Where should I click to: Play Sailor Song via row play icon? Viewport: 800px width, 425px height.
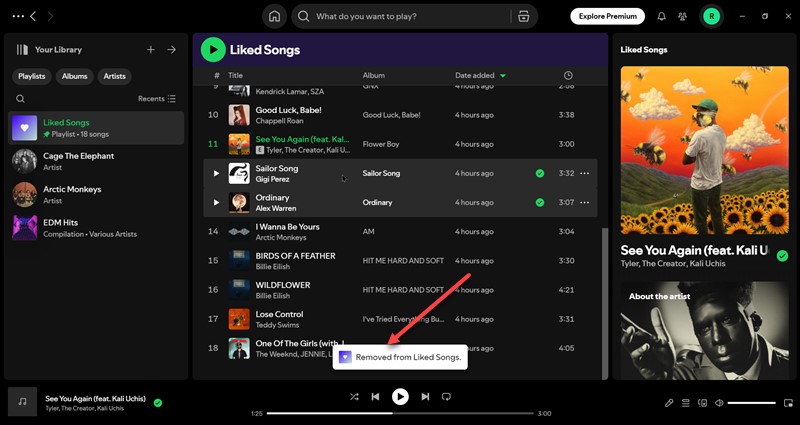click(216, 173)
